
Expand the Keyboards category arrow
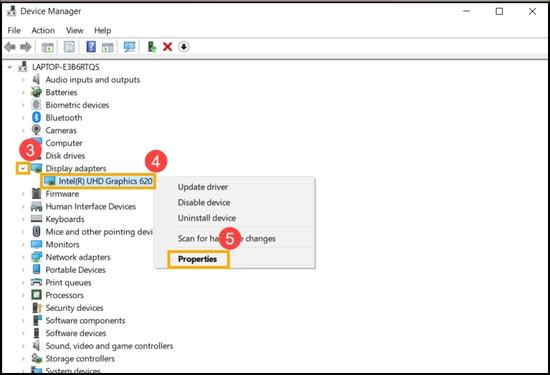pos(23,219)
